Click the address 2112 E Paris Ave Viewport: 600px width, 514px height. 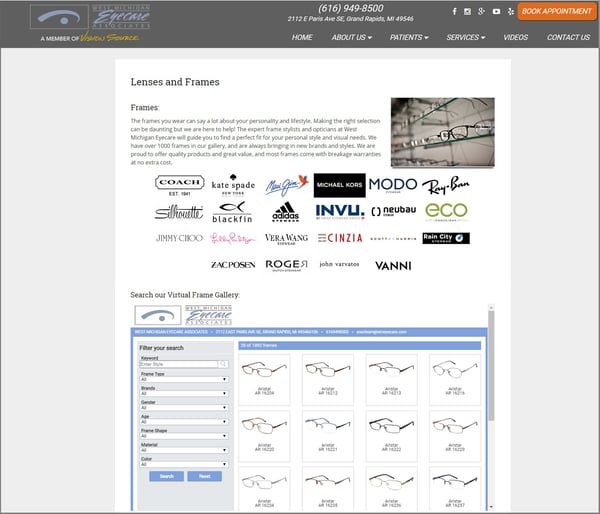(x=351, y=19)
